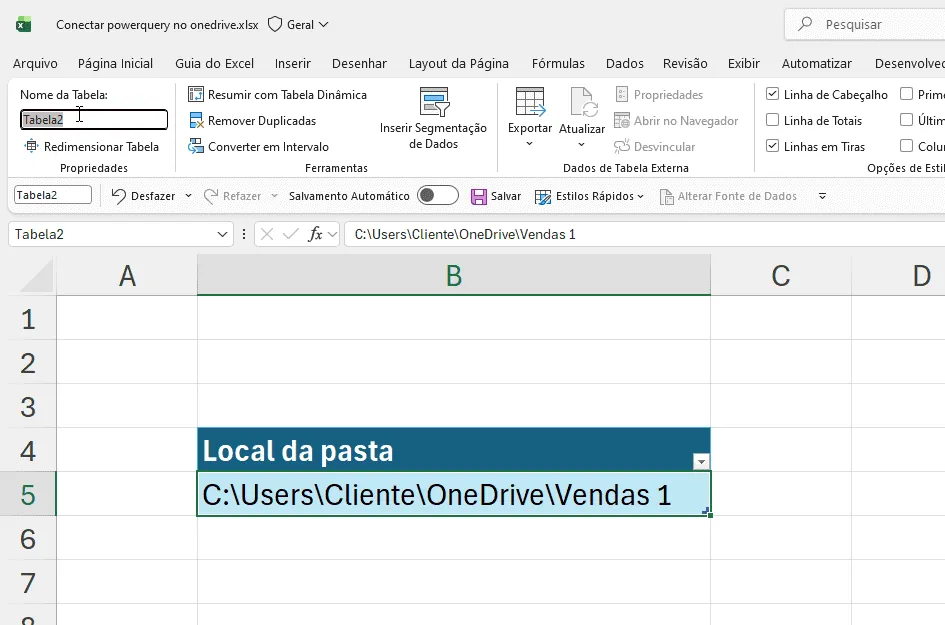Viewport: 945px width, 625px height.
Task: Click the formula bar path text
Action: (465, 234)
